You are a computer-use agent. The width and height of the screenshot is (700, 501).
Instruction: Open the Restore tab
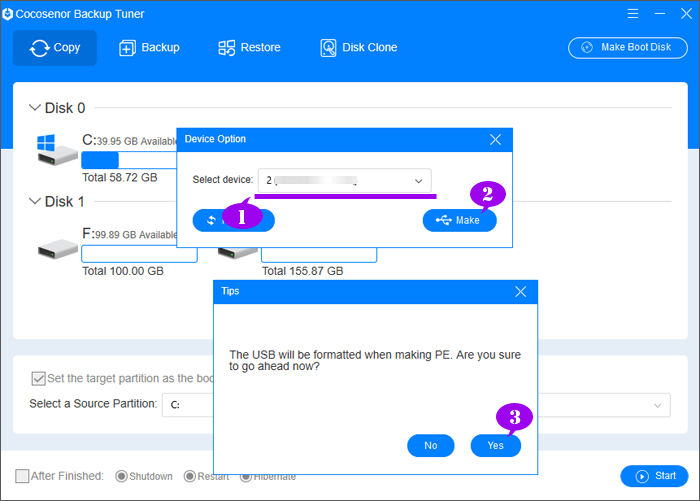pos(249,48)
